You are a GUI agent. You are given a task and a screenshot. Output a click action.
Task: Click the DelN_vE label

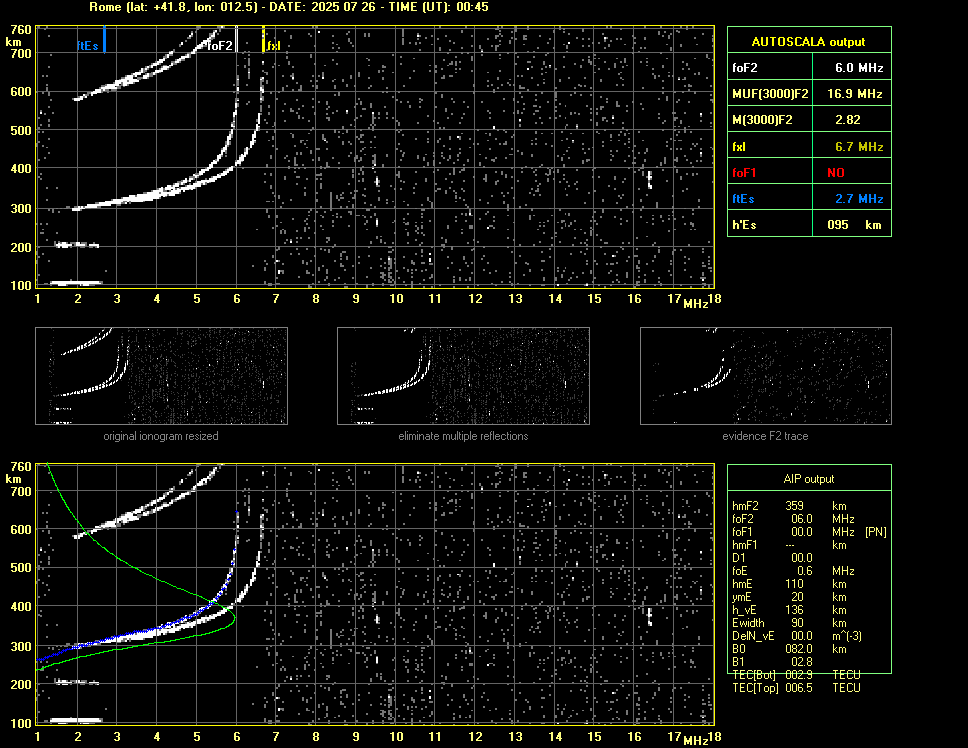click(753, 636)
